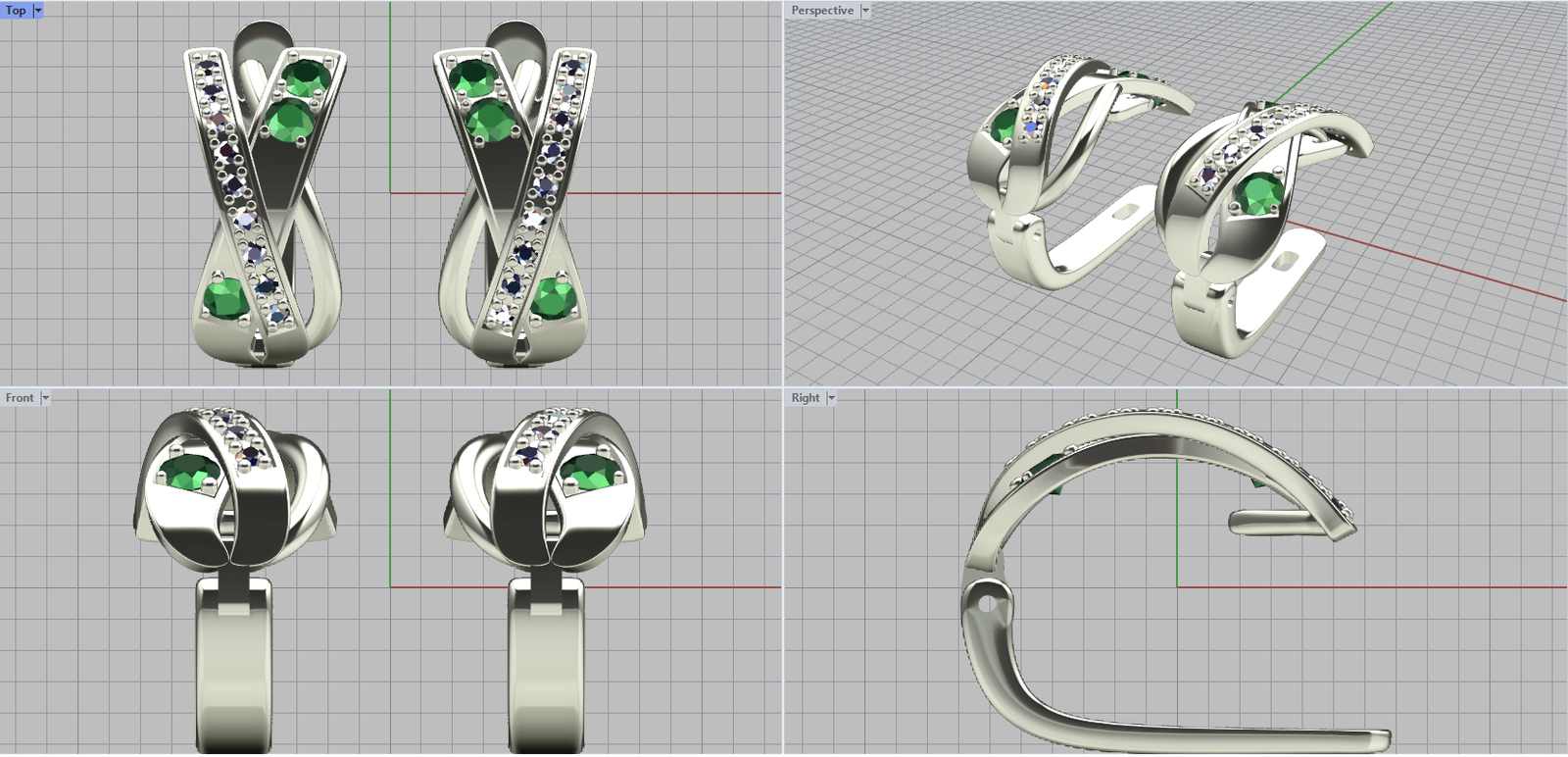Viewport: 1568px width, 757px height.
Task: Select emerald on right earring in Front view
Action: click(591, 473)
